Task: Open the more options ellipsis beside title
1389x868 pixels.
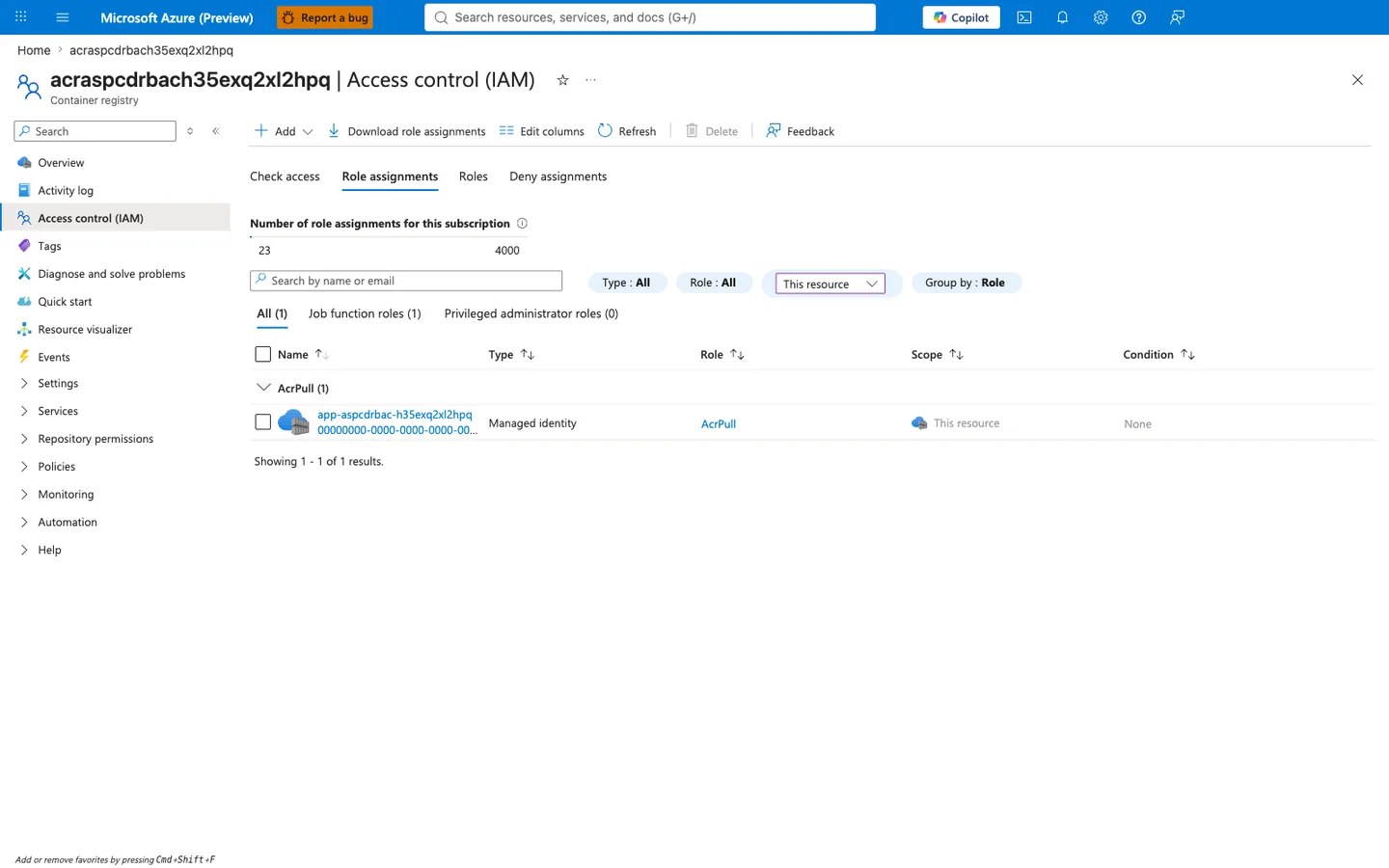Action: pos(590,80)
